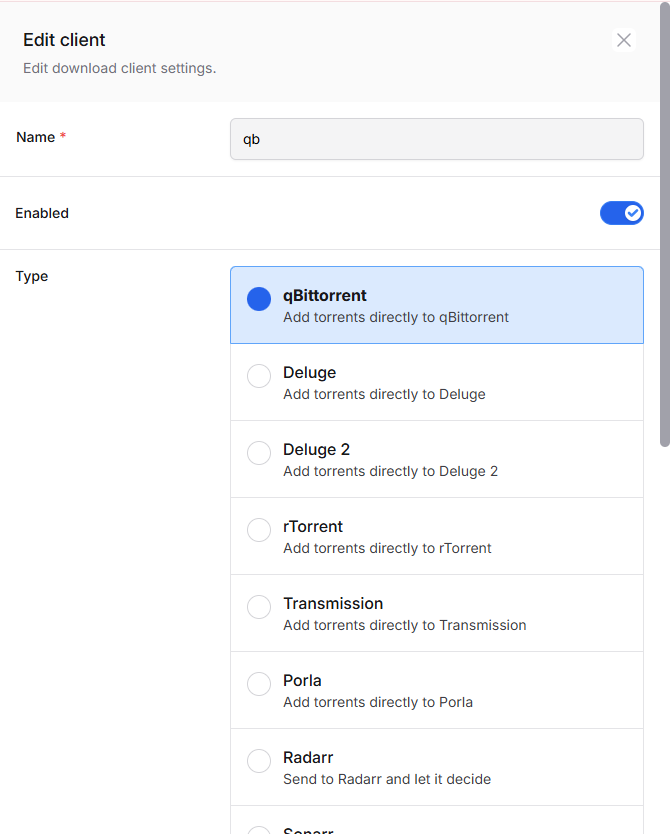The width and height of the screenshot is (670, 834).
Task: Pick the rTorrent radio option
Action: click(259, 530)
